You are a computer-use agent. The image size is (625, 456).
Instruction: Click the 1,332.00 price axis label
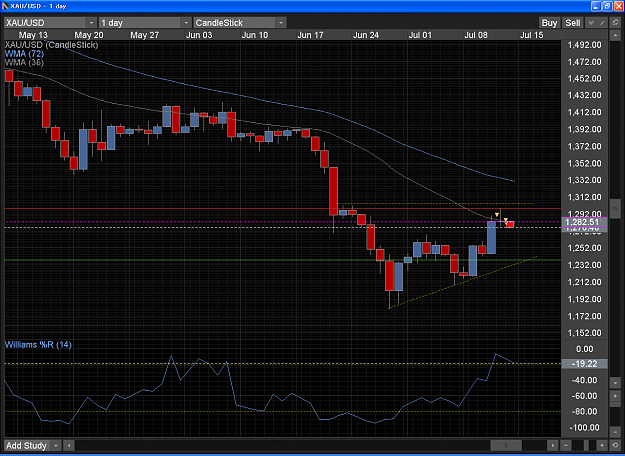click(584, 181)
